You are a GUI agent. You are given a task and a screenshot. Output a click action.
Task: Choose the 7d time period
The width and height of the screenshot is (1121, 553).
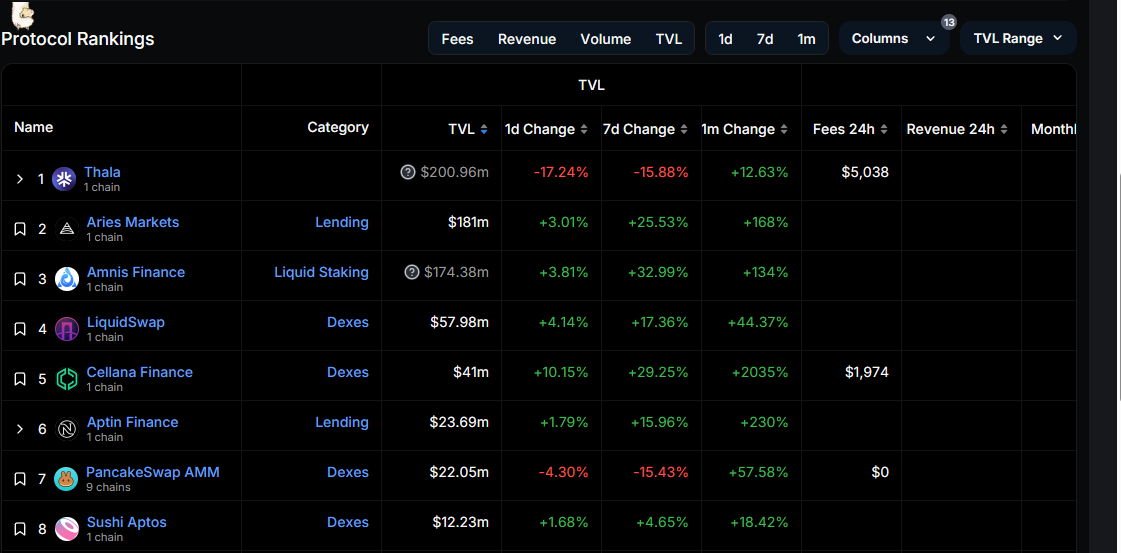(765, 39)
